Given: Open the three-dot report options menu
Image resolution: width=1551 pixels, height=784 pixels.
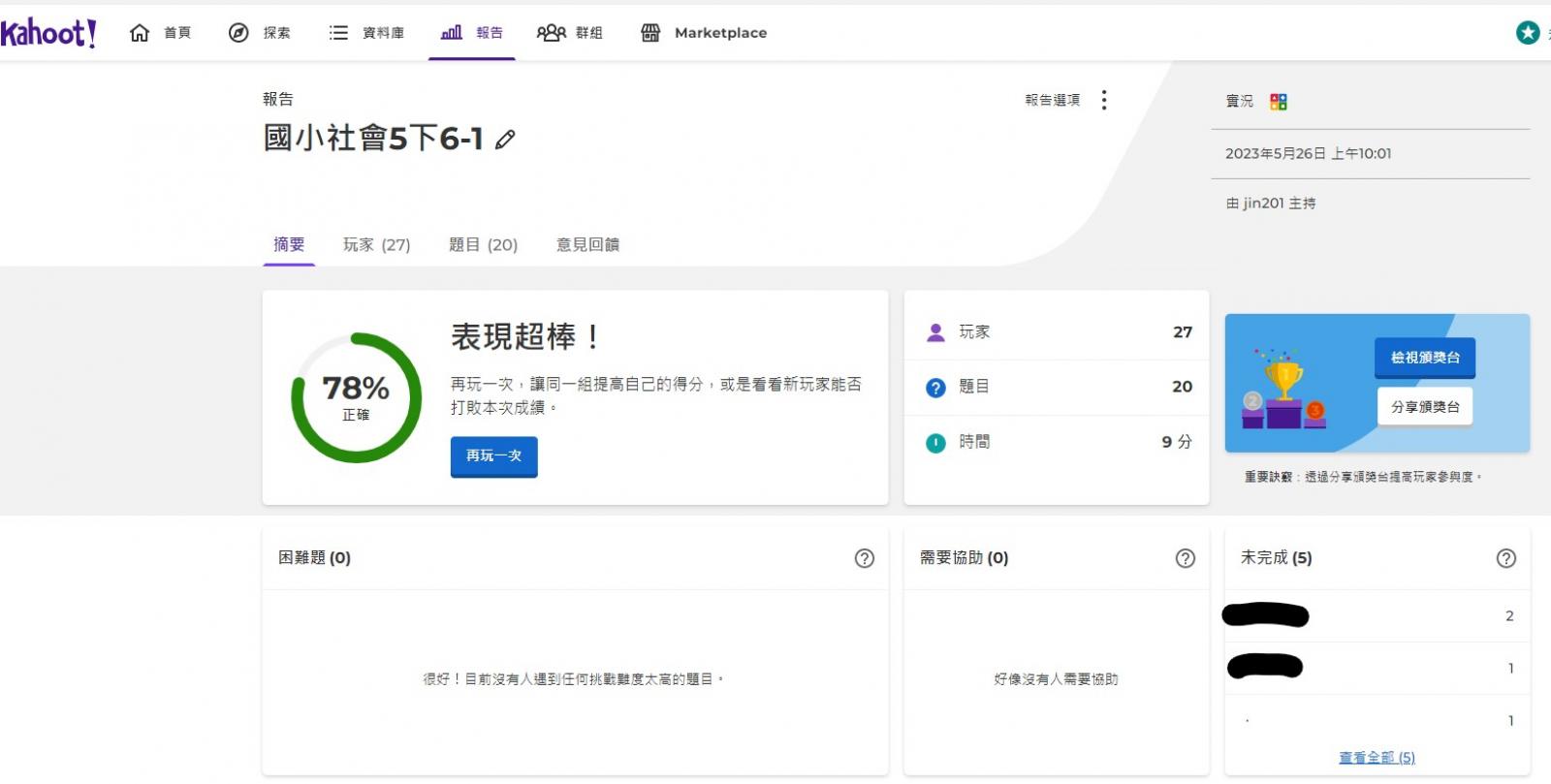Looking at the screenshot, I should click(x=1103, y=100).
